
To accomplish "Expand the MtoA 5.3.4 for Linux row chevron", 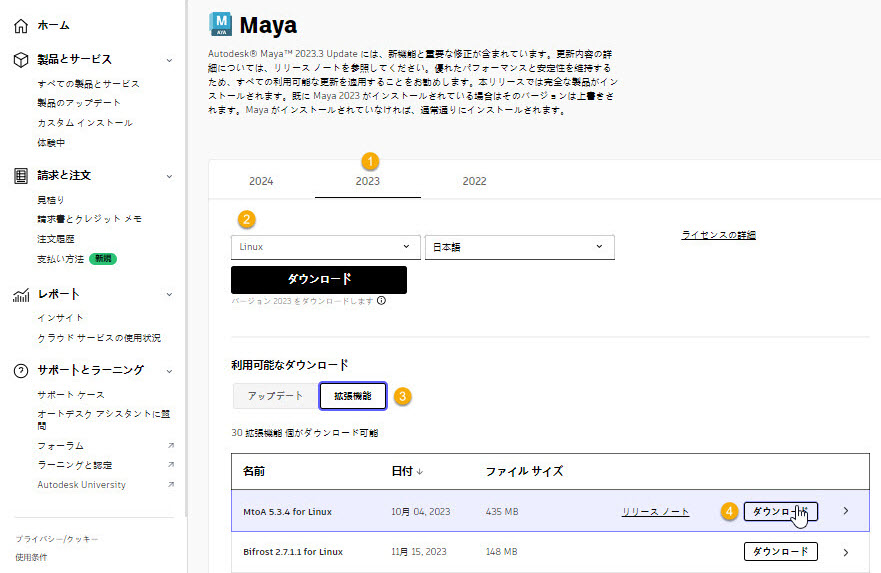I will tap(846, 511).
